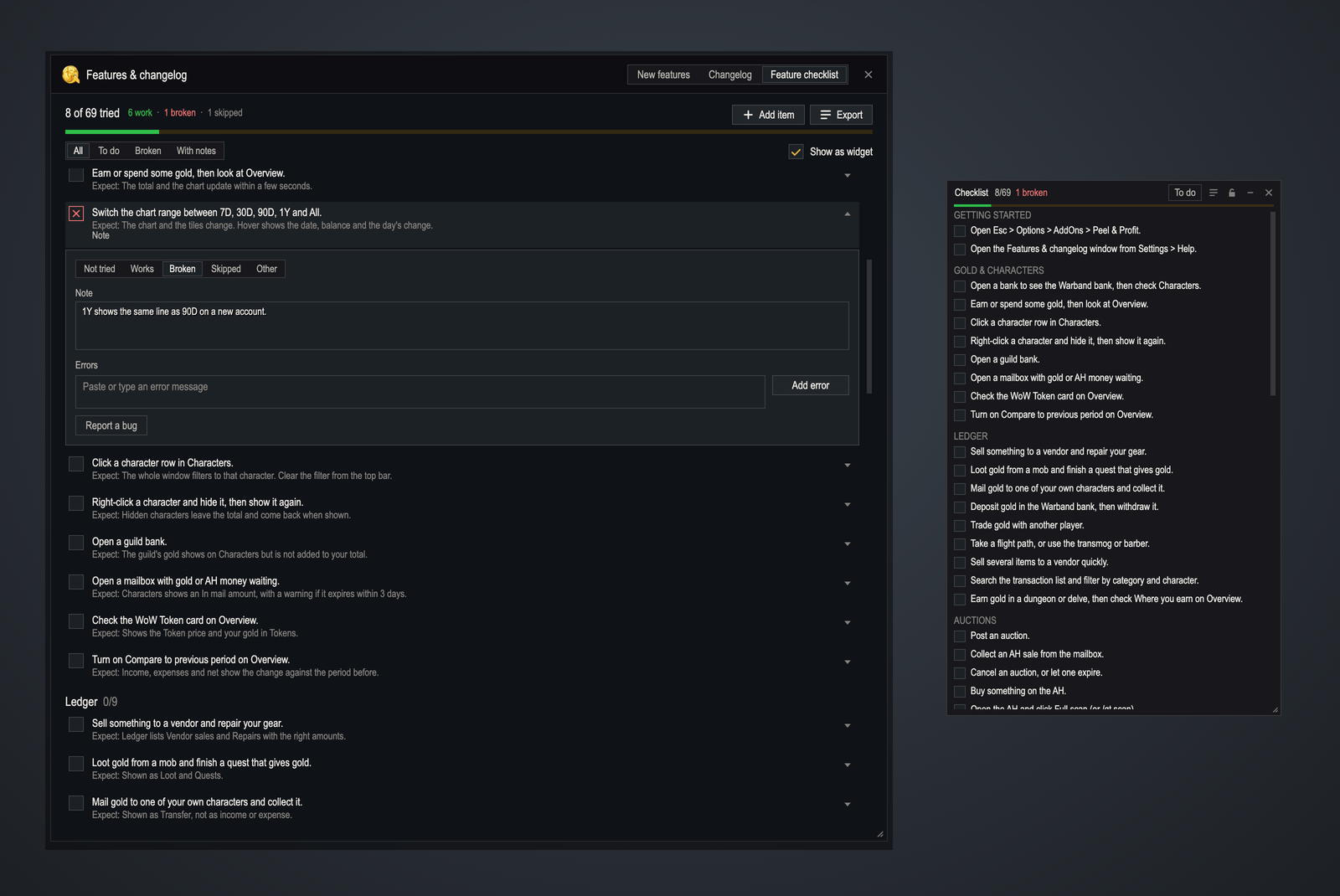1340x896 pixels.
Task: Expand the 'Earn or spend some gold' item
Action: click(x=848, y=175)
